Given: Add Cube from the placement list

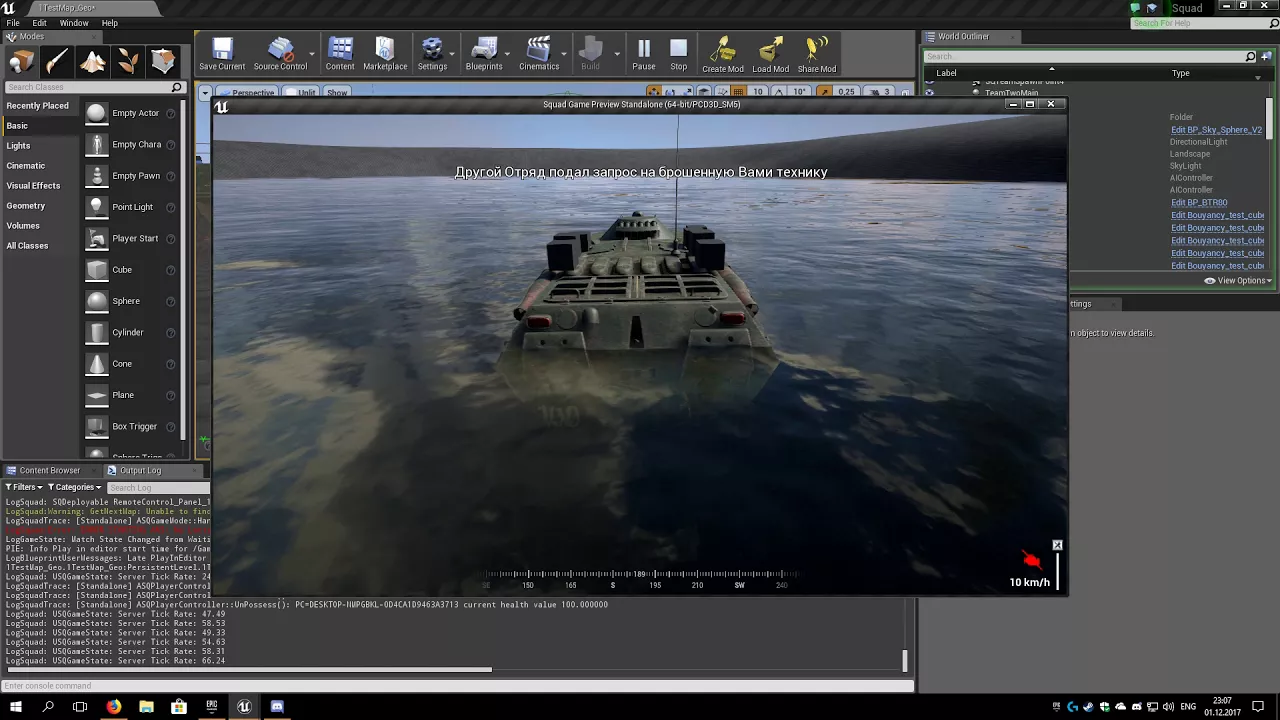Looking at the screenshot, I should pos(131,270).
